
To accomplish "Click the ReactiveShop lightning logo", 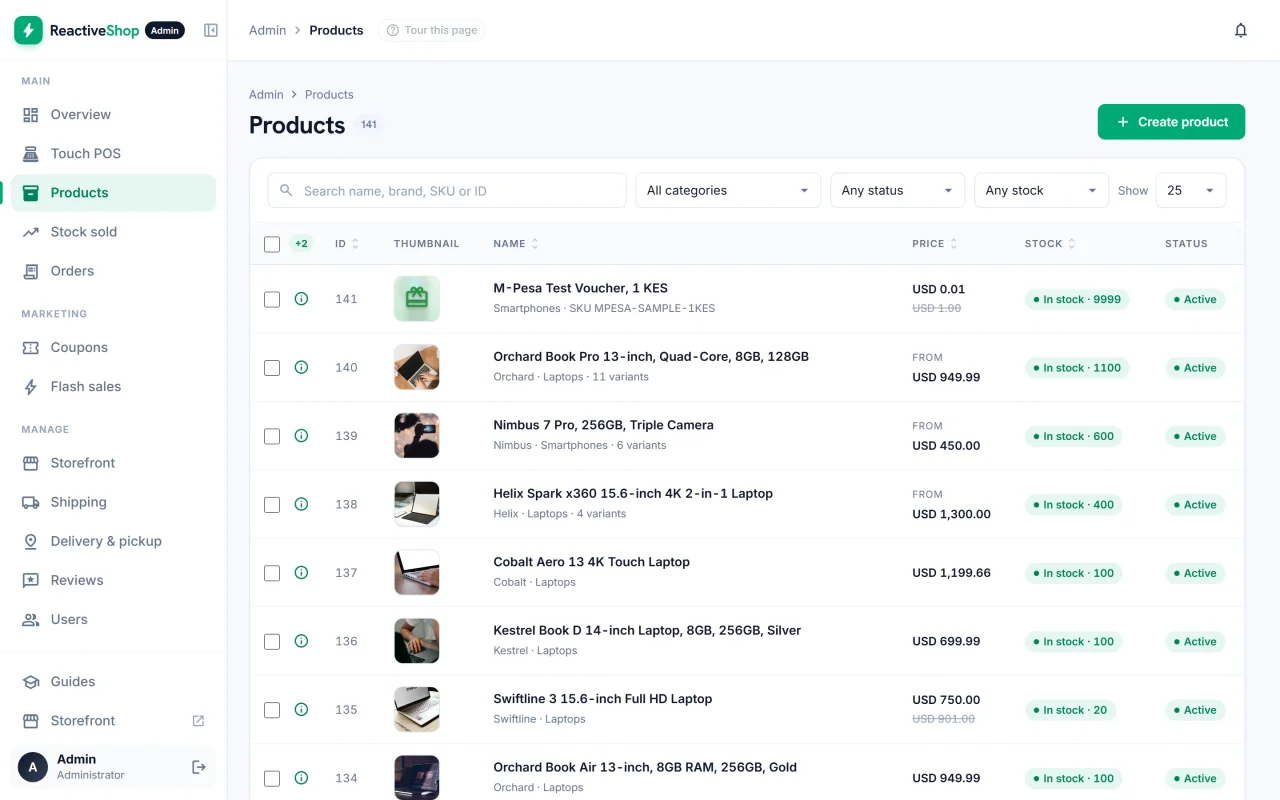I will point(28,30).
